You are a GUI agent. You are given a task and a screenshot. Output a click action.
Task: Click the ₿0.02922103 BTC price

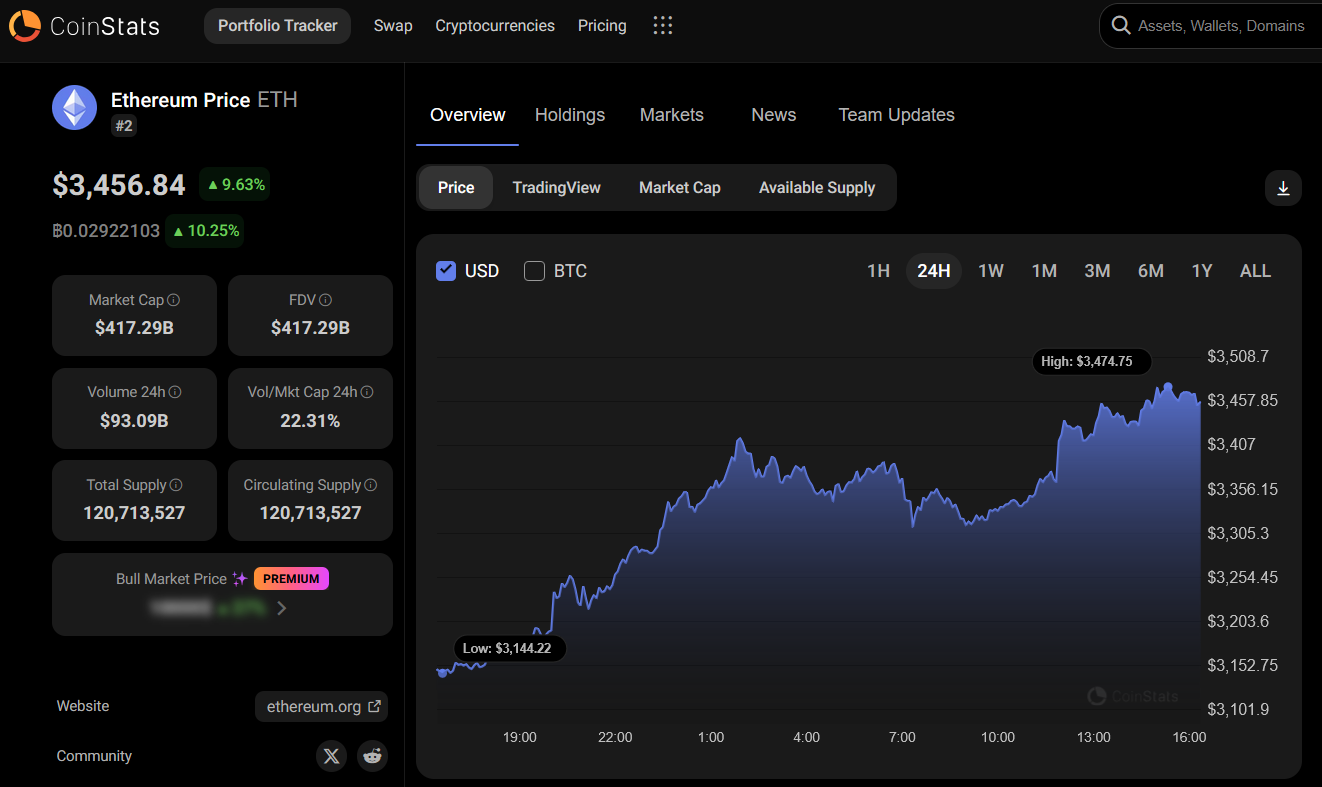[106, 231]
